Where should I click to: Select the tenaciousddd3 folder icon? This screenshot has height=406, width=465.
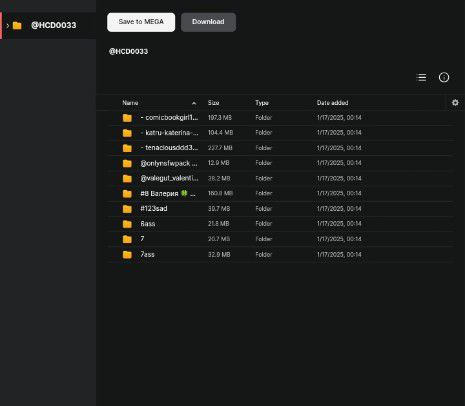[x=127, y=148]
